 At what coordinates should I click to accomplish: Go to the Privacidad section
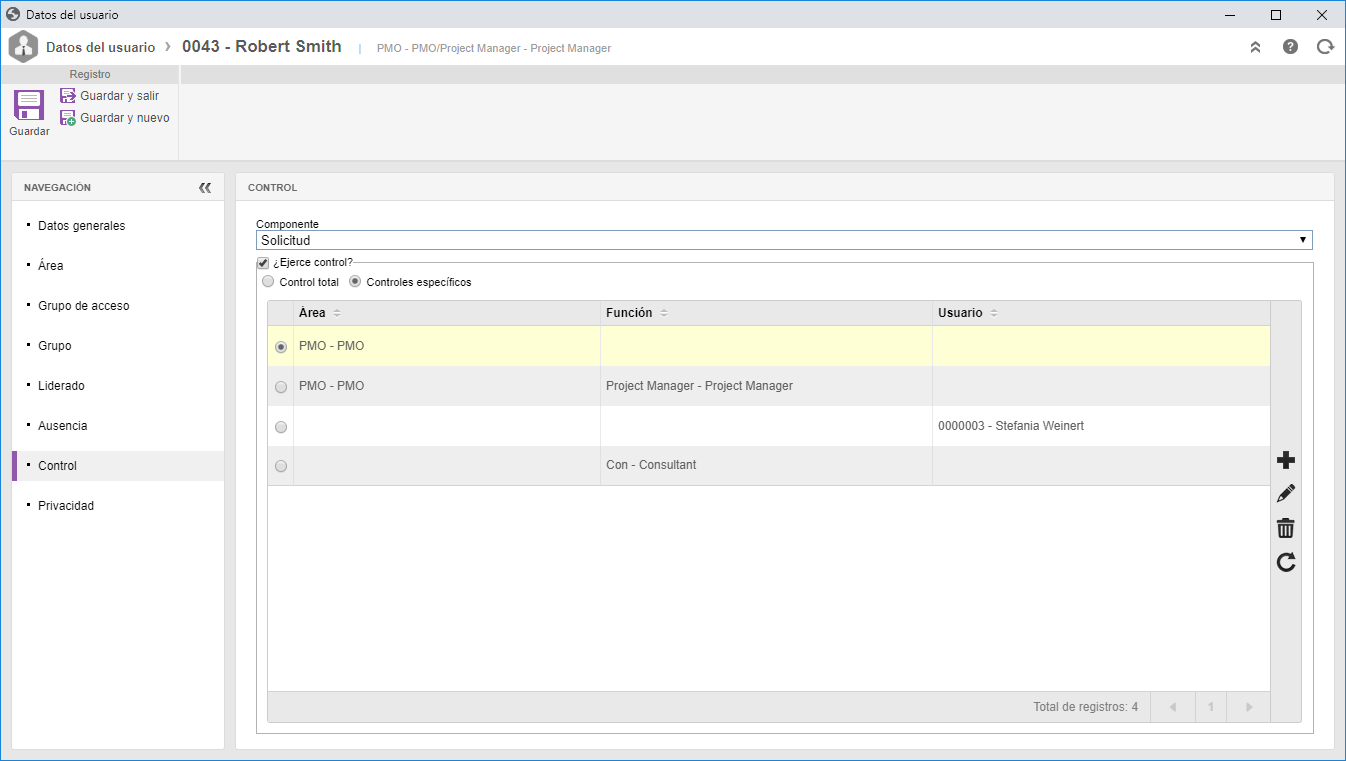coord(66,506)
